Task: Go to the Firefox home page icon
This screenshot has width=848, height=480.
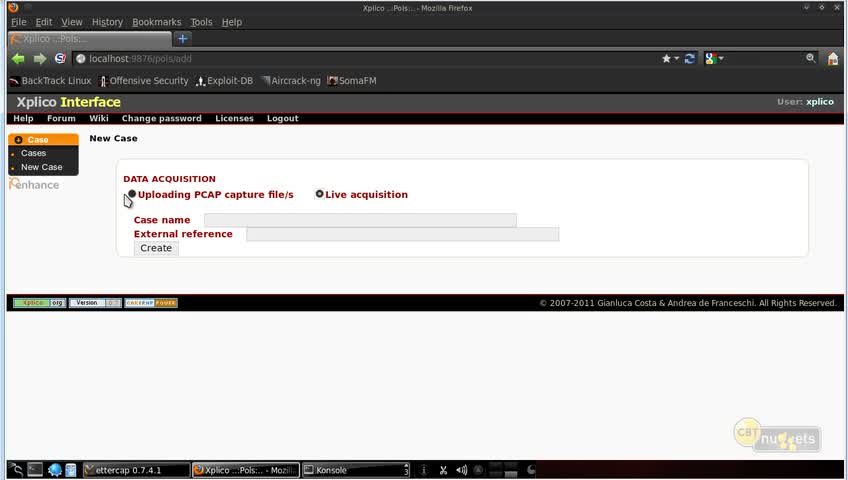Action: 833,58
